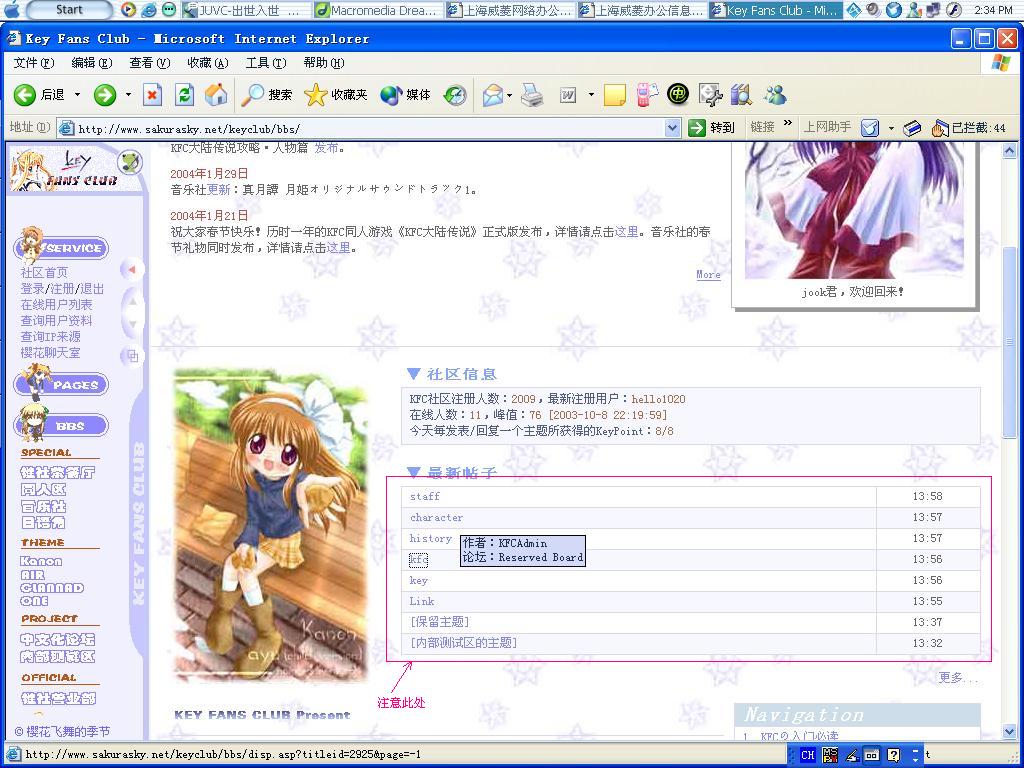Expand the Edit button dropdown arrow
Viewport: 1024px width, 768px height.
[591, 95]
